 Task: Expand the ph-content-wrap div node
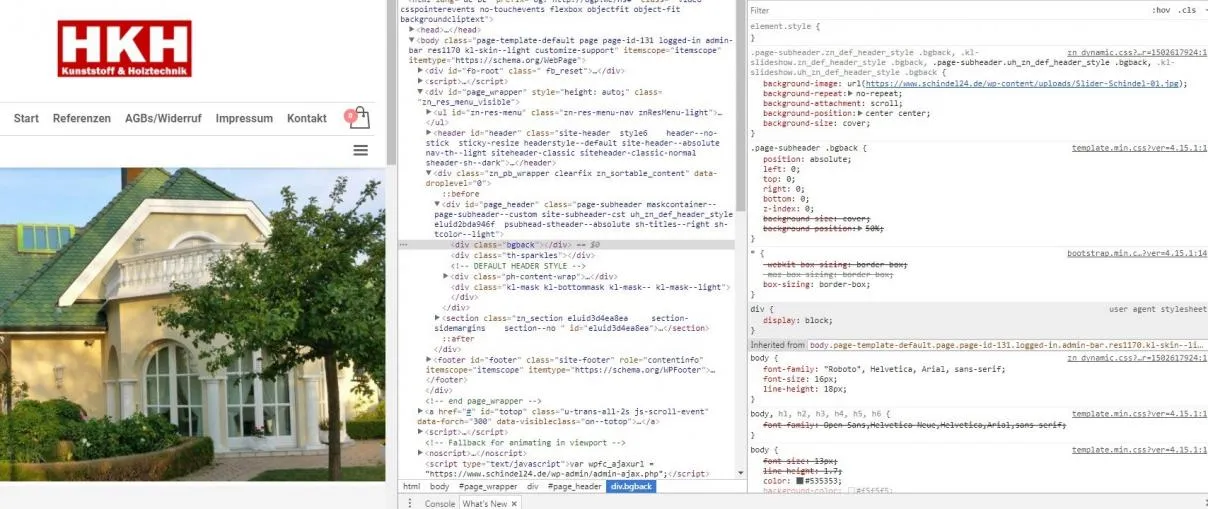[x=446, y=276]
